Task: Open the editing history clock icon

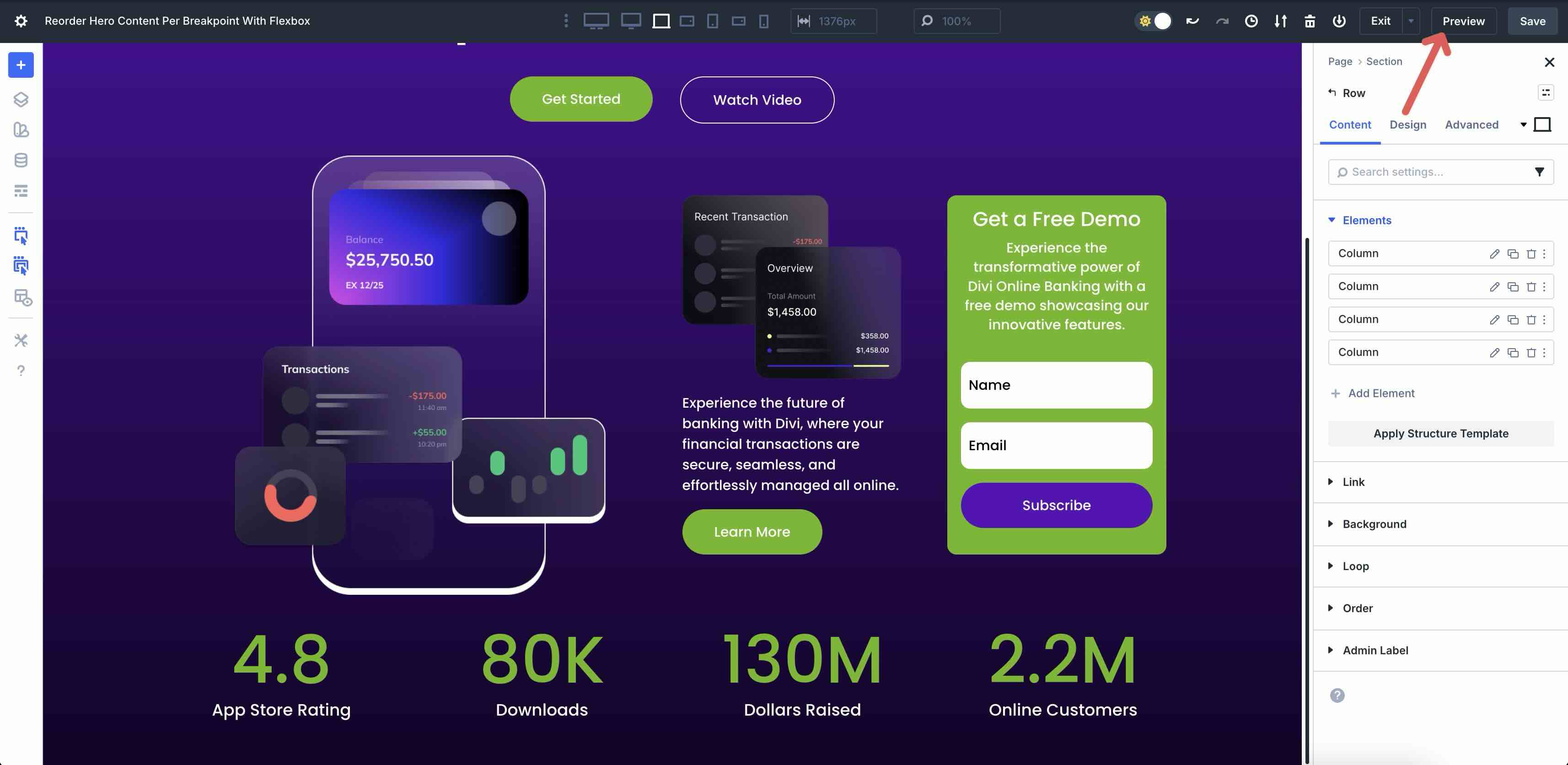Action: point(1251,21)
